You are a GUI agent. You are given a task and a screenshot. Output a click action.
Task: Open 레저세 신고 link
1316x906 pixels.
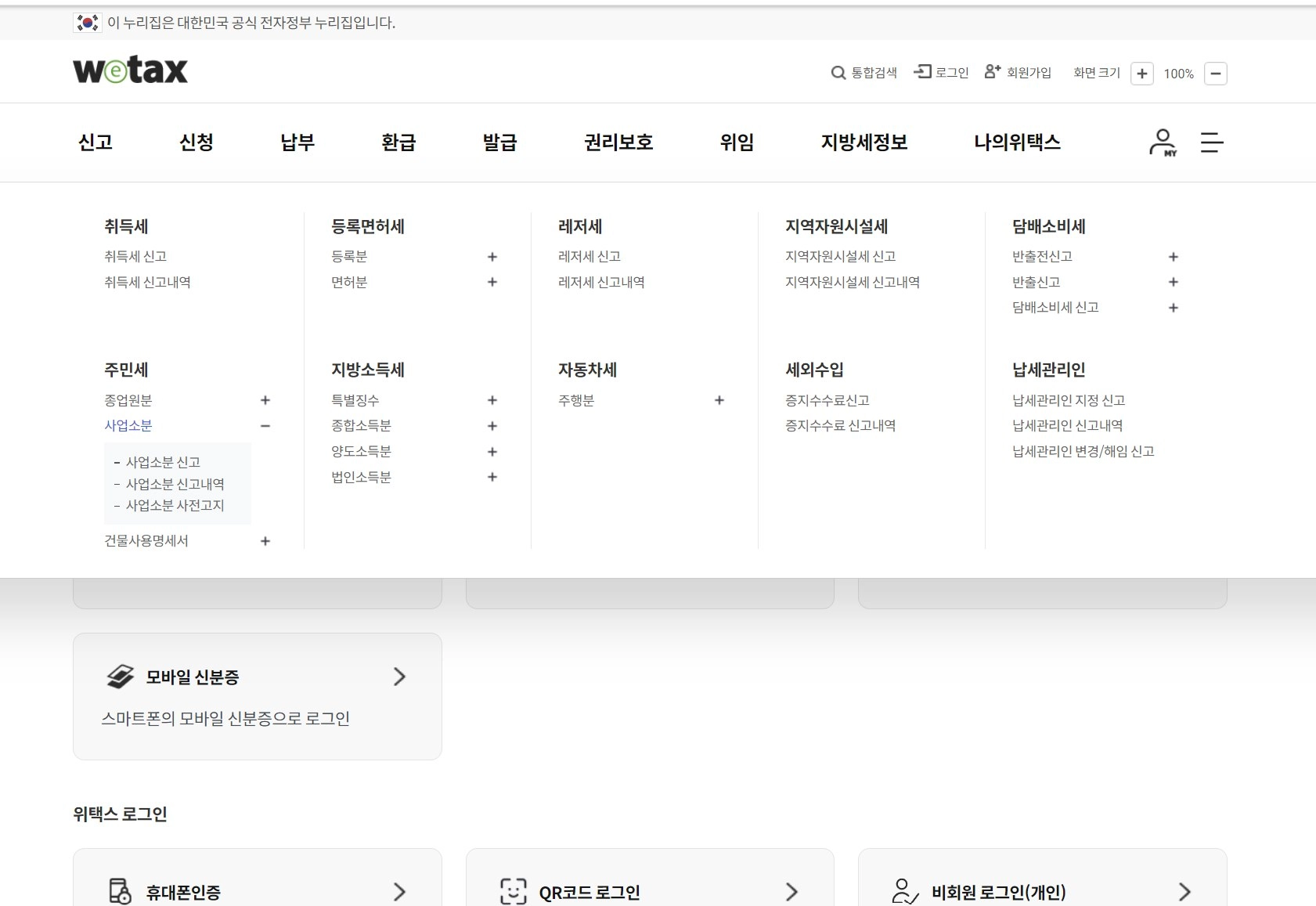[x=589, y=256]
